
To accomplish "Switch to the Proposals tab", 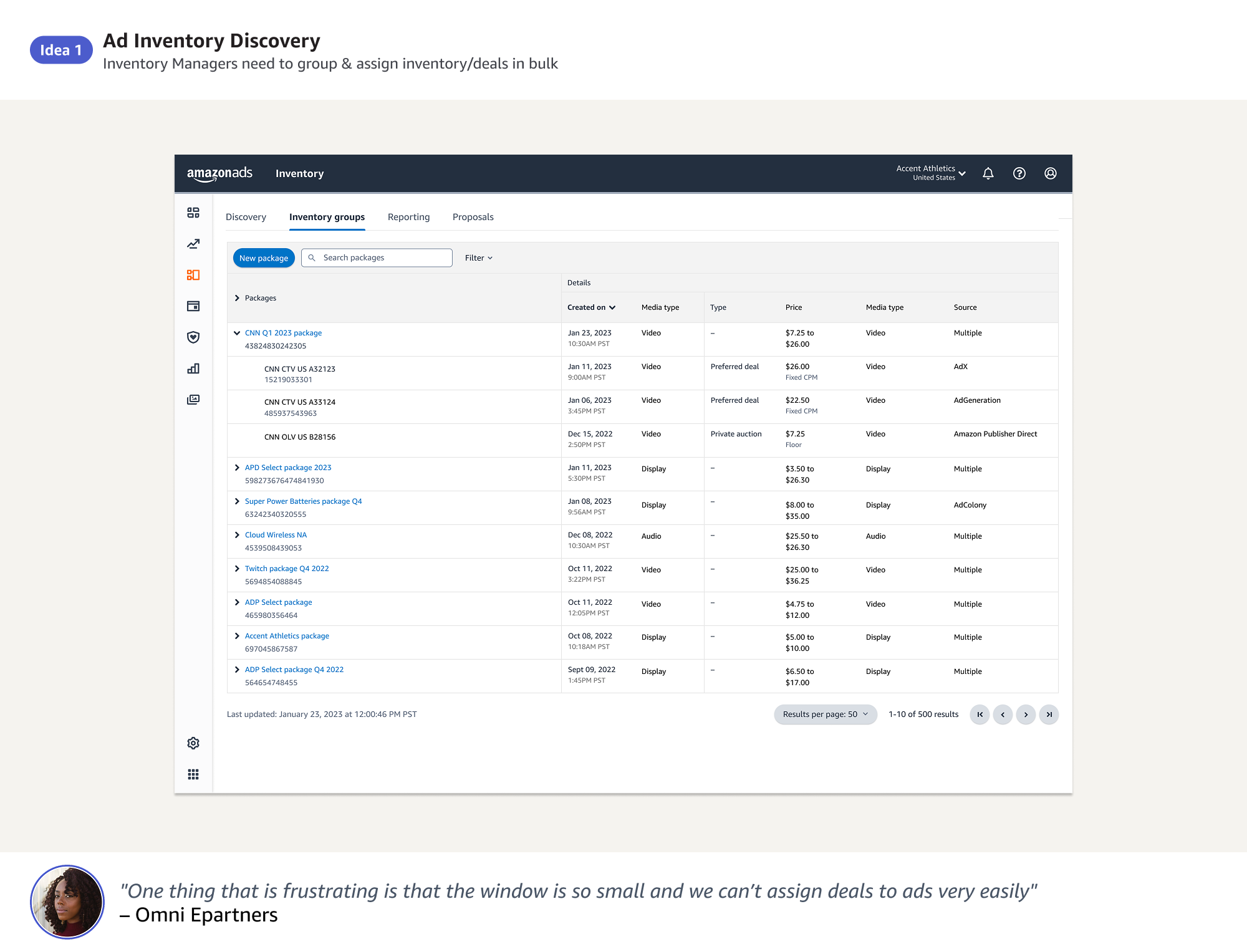I will click(x=473, y=217).
